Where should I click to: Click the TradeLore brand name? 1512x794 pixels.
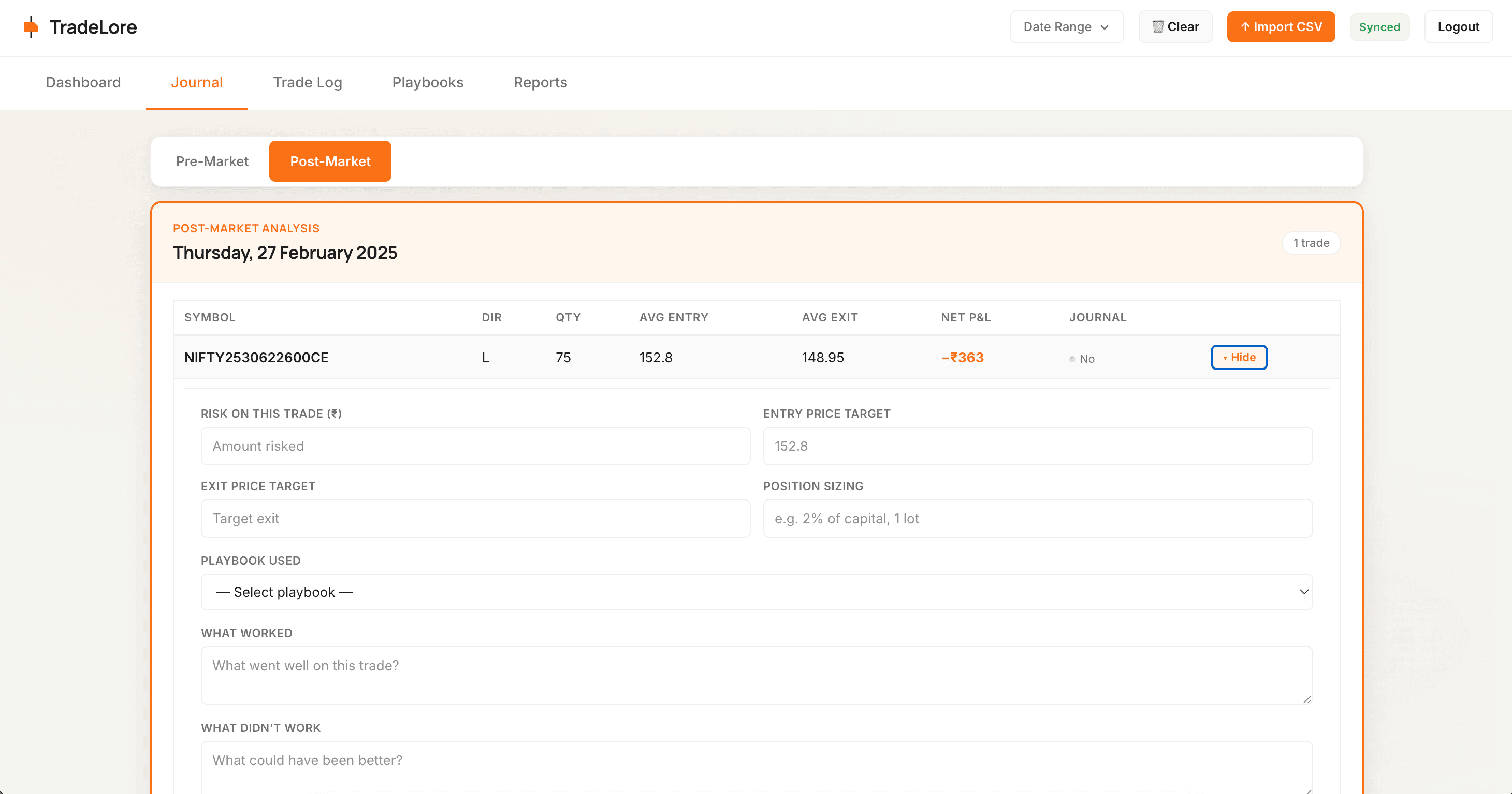tap(93, 27)
